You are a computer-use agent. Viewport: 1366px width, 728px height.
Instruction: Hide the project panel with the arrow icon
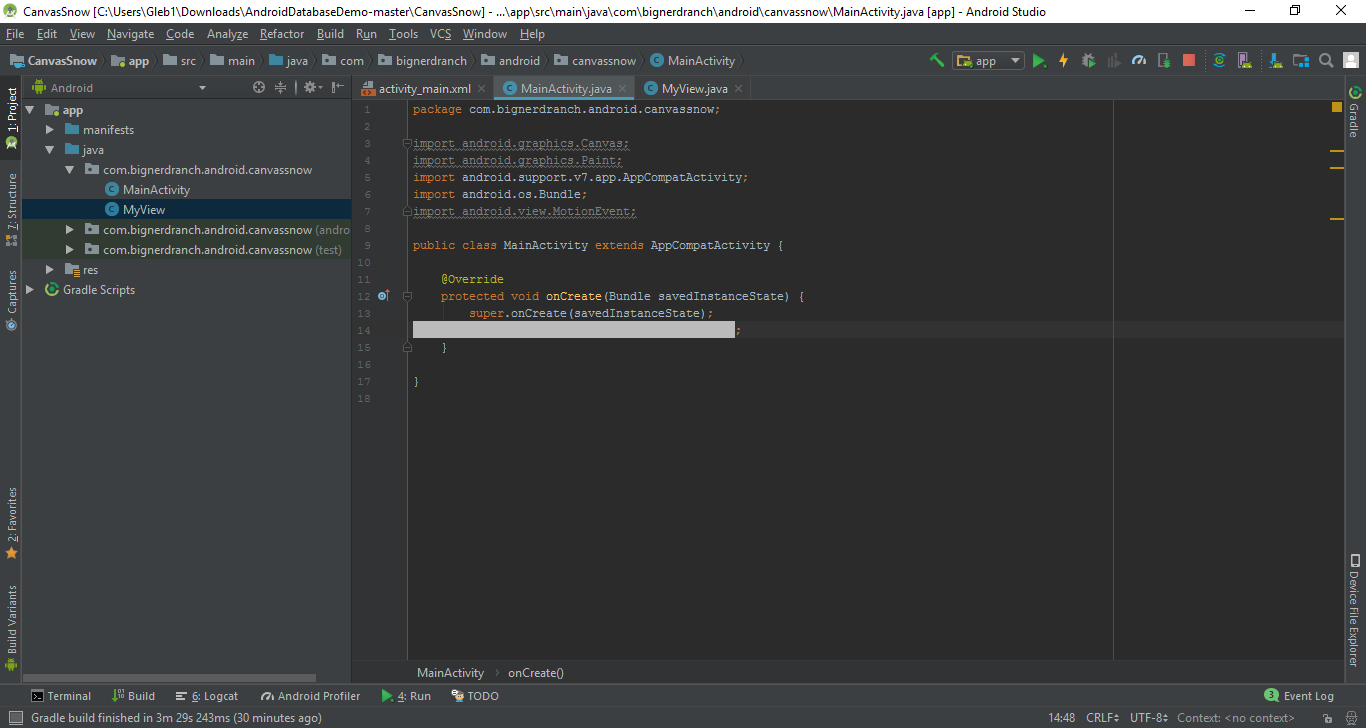coord(338,88)
